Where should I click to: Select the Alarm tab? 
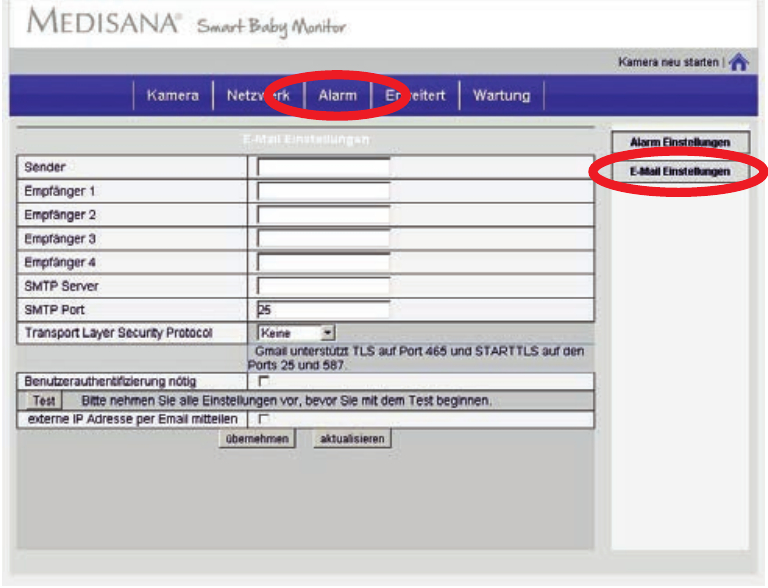pos(337,96)
